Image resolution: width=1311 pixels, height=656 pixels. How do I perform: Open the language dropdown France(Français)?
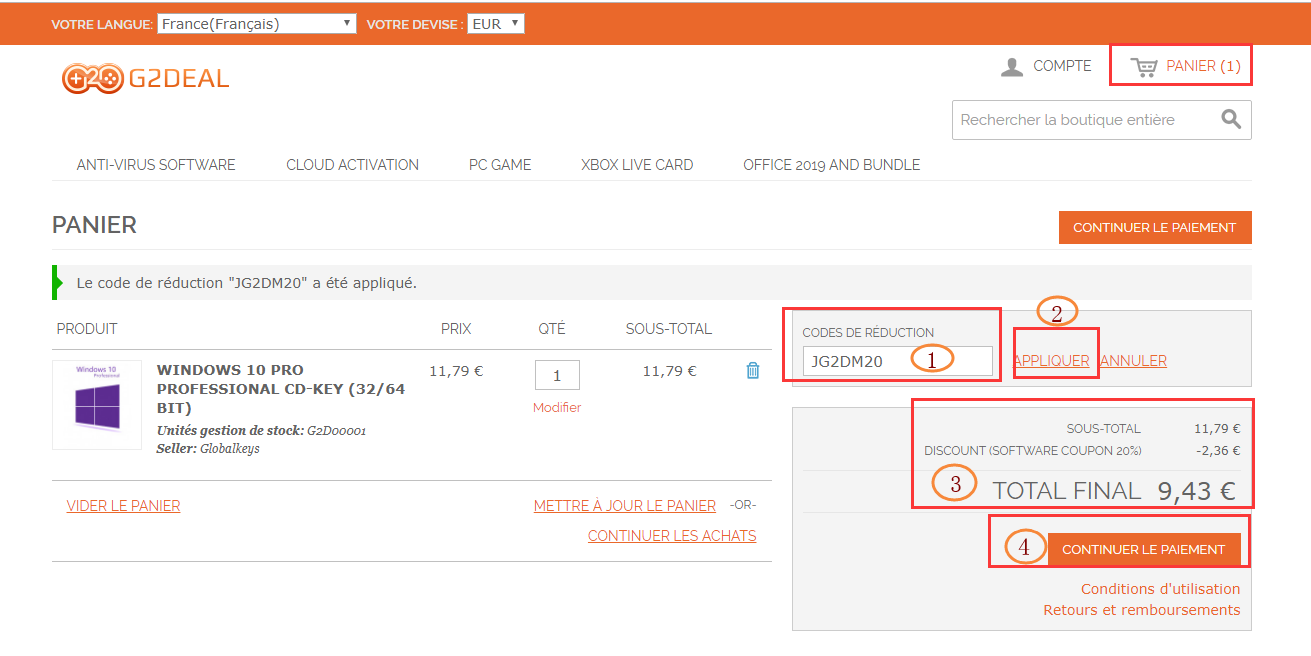tap(256, 23)
